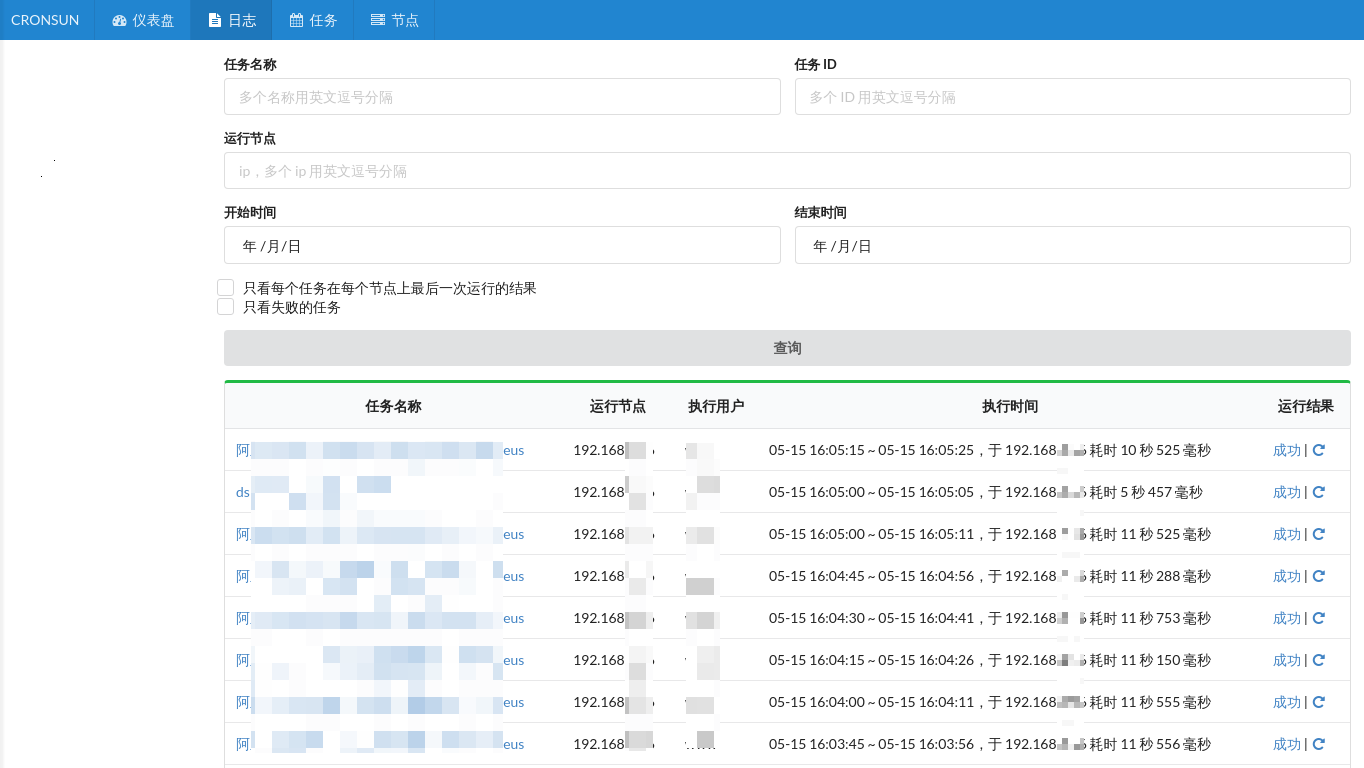The image size is (1364, 768).
Task: Open 成功 result for the 11 秒 150 毫秒 row
Action: click(1287, 660)
